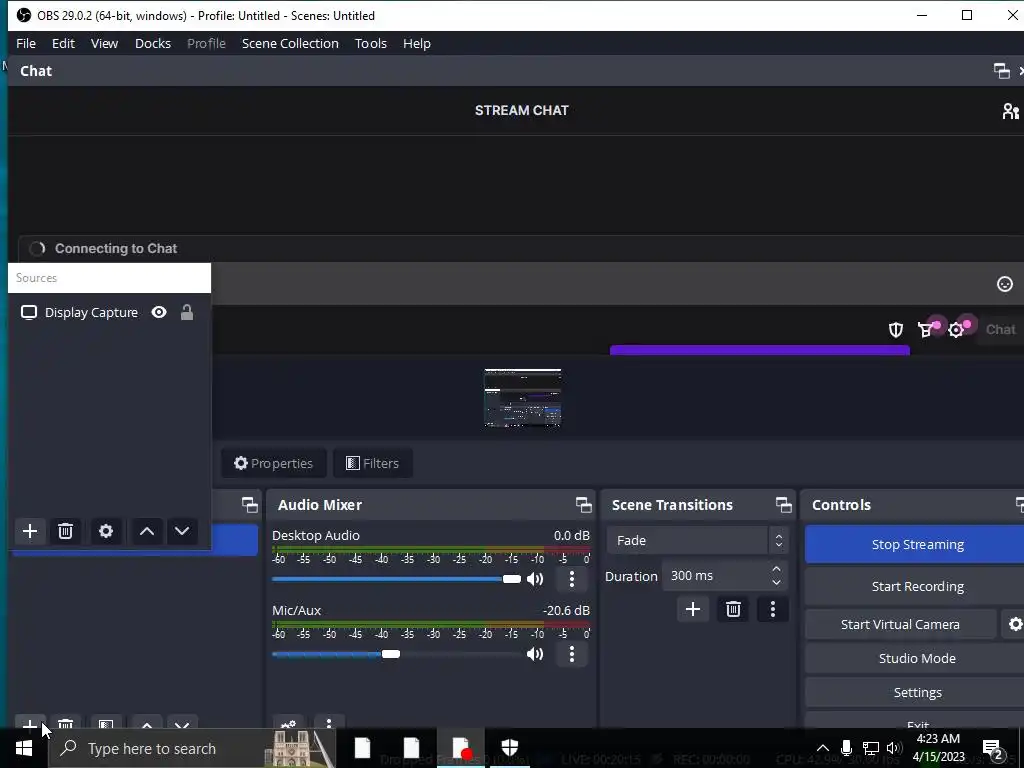Click the taskbar search box
This screenshot has width=1024, height=768.
(x=193, y=748)
